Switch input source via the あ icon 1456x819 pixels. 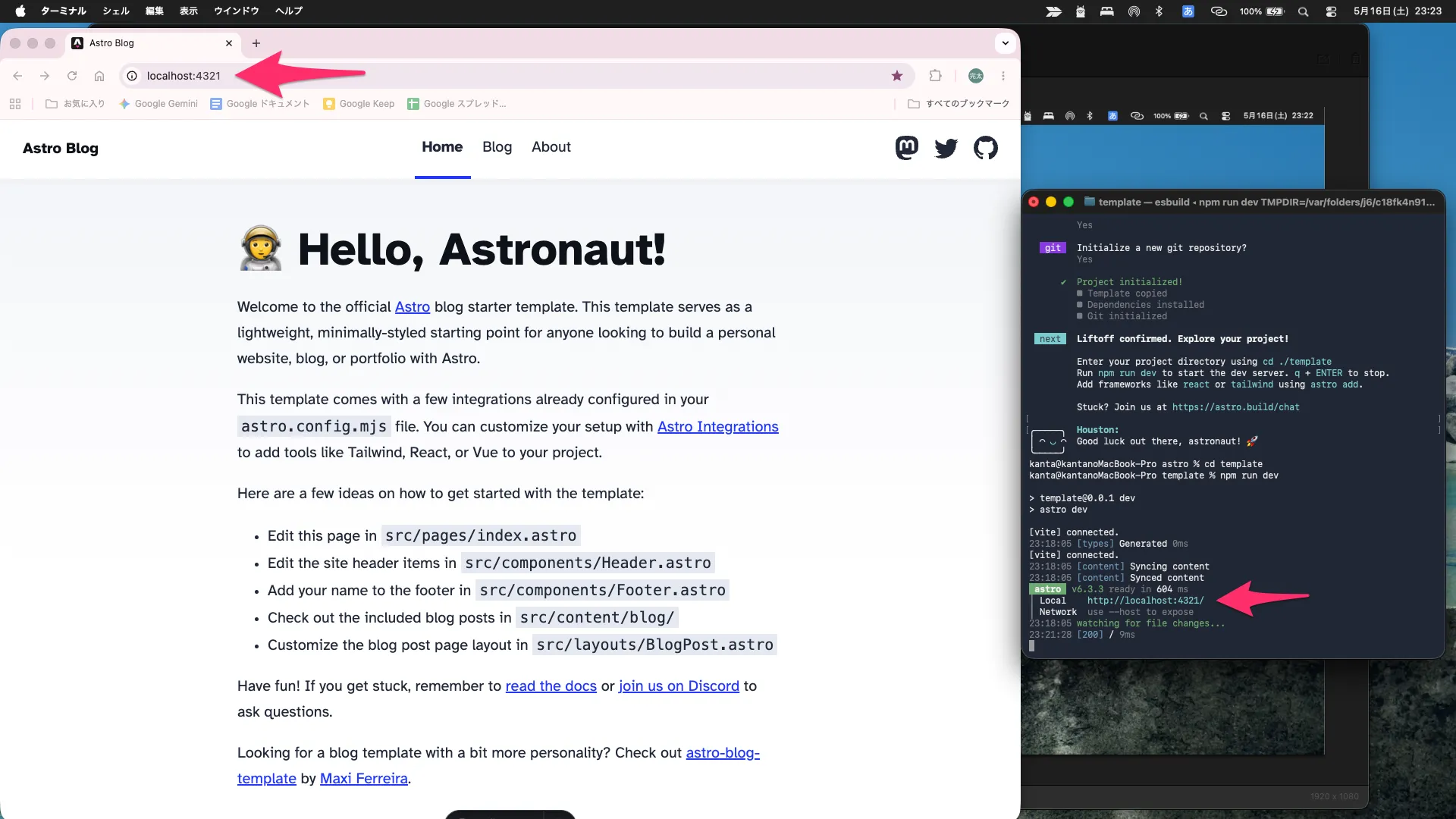click(x=1188, y=11)
